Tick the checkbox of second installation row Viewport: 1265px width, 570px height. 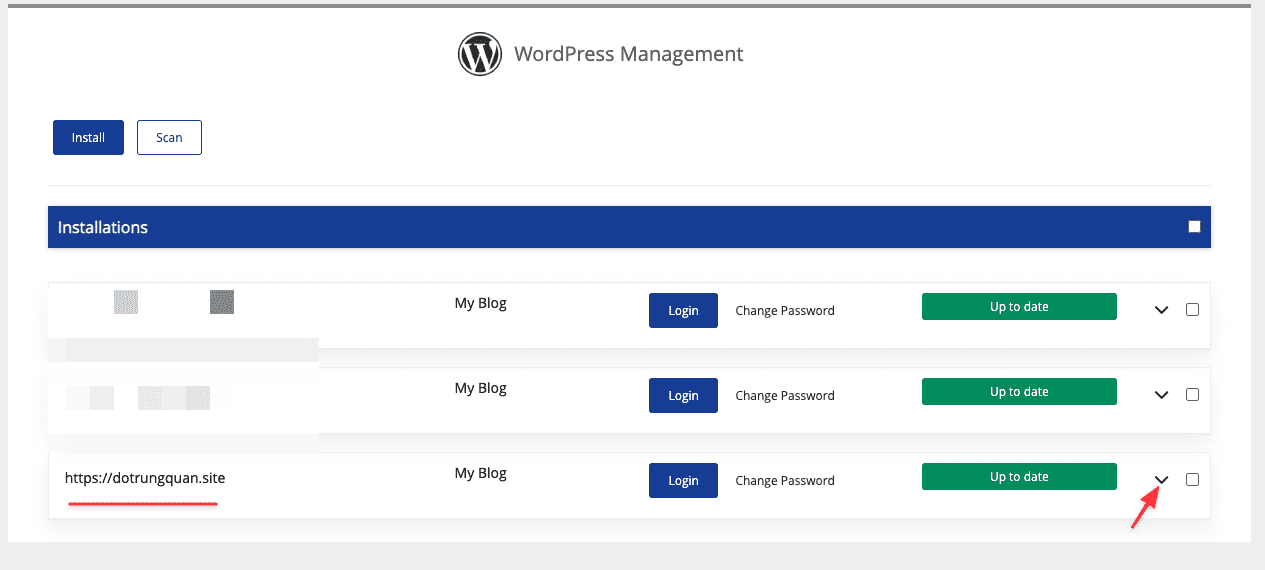[1192, 394]
